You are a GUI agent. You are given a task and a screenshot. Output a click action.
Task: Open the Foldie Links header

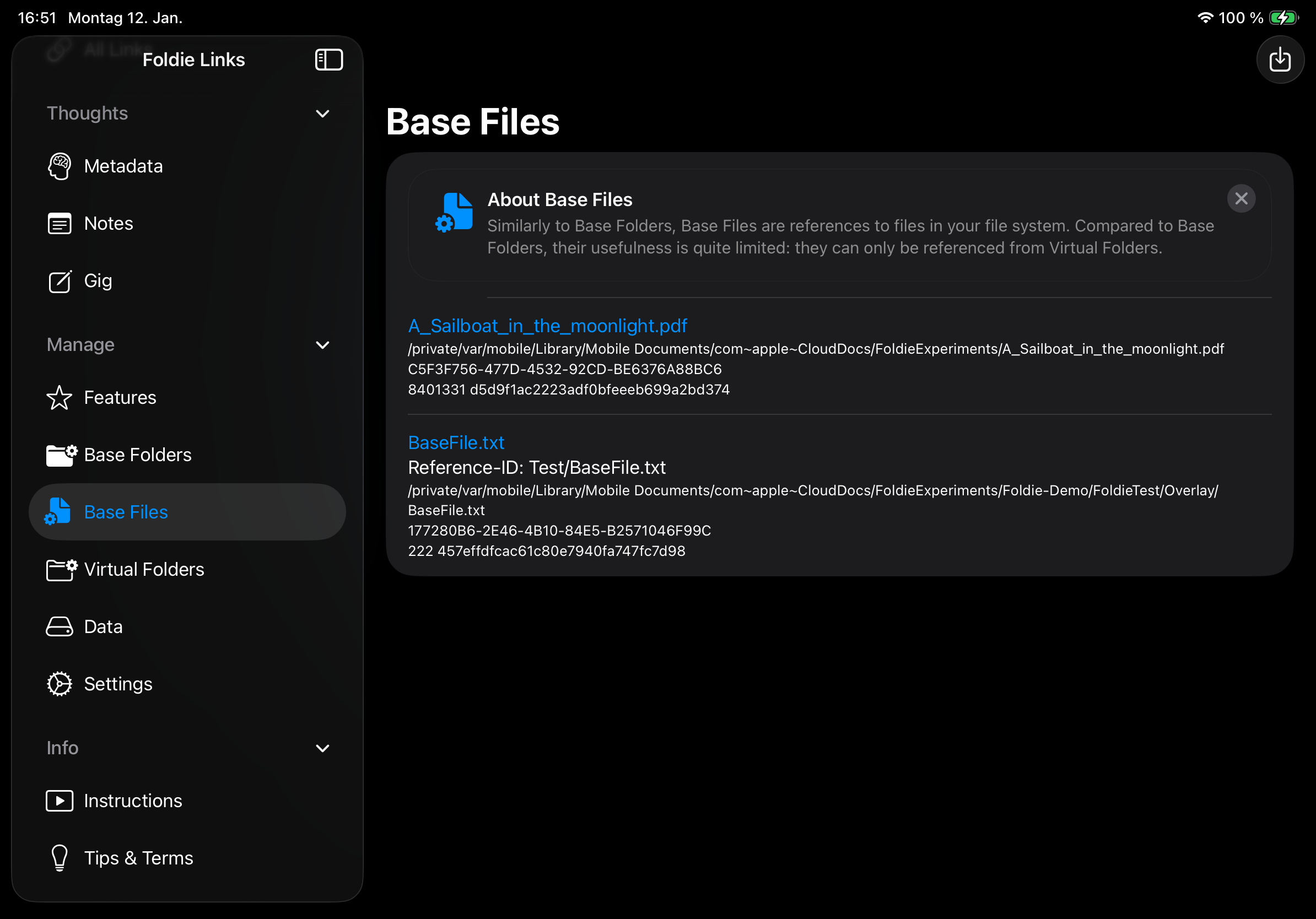click(194, 59)
